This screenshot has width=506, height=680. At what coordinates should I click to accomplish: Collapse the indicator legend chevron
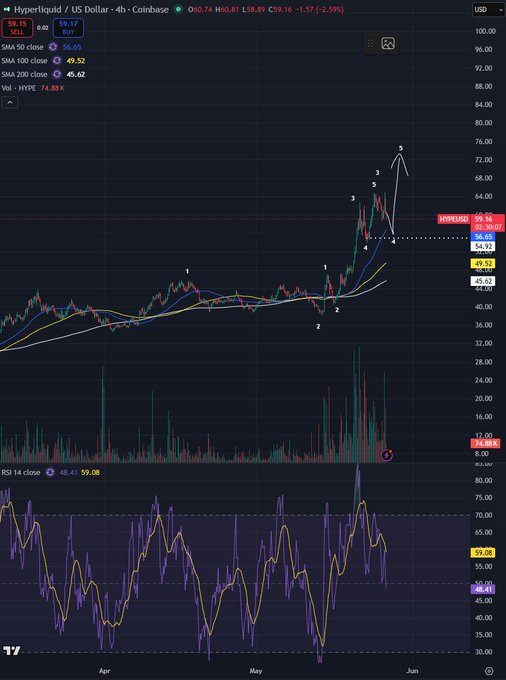[10, 103]
